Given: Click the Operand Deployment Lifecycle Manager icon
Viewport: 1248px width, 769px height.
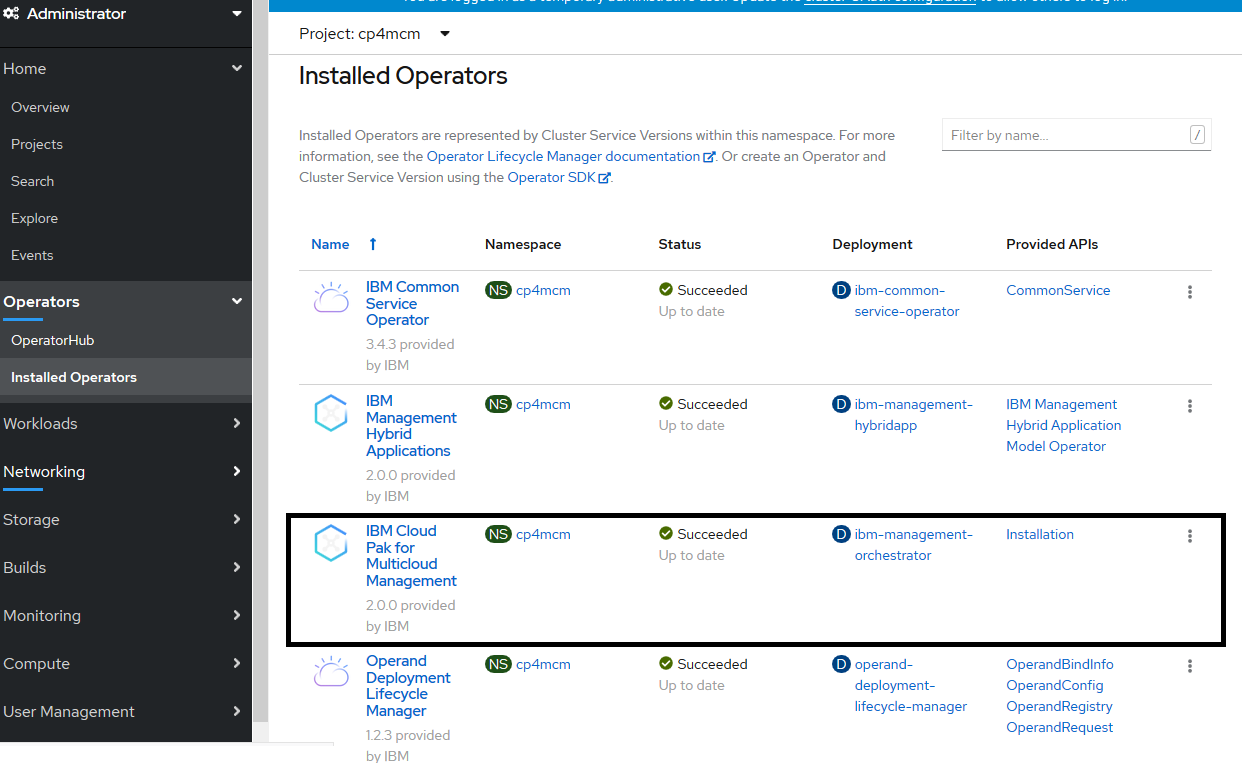Looking at the screenshot, I should coord(331,671).
